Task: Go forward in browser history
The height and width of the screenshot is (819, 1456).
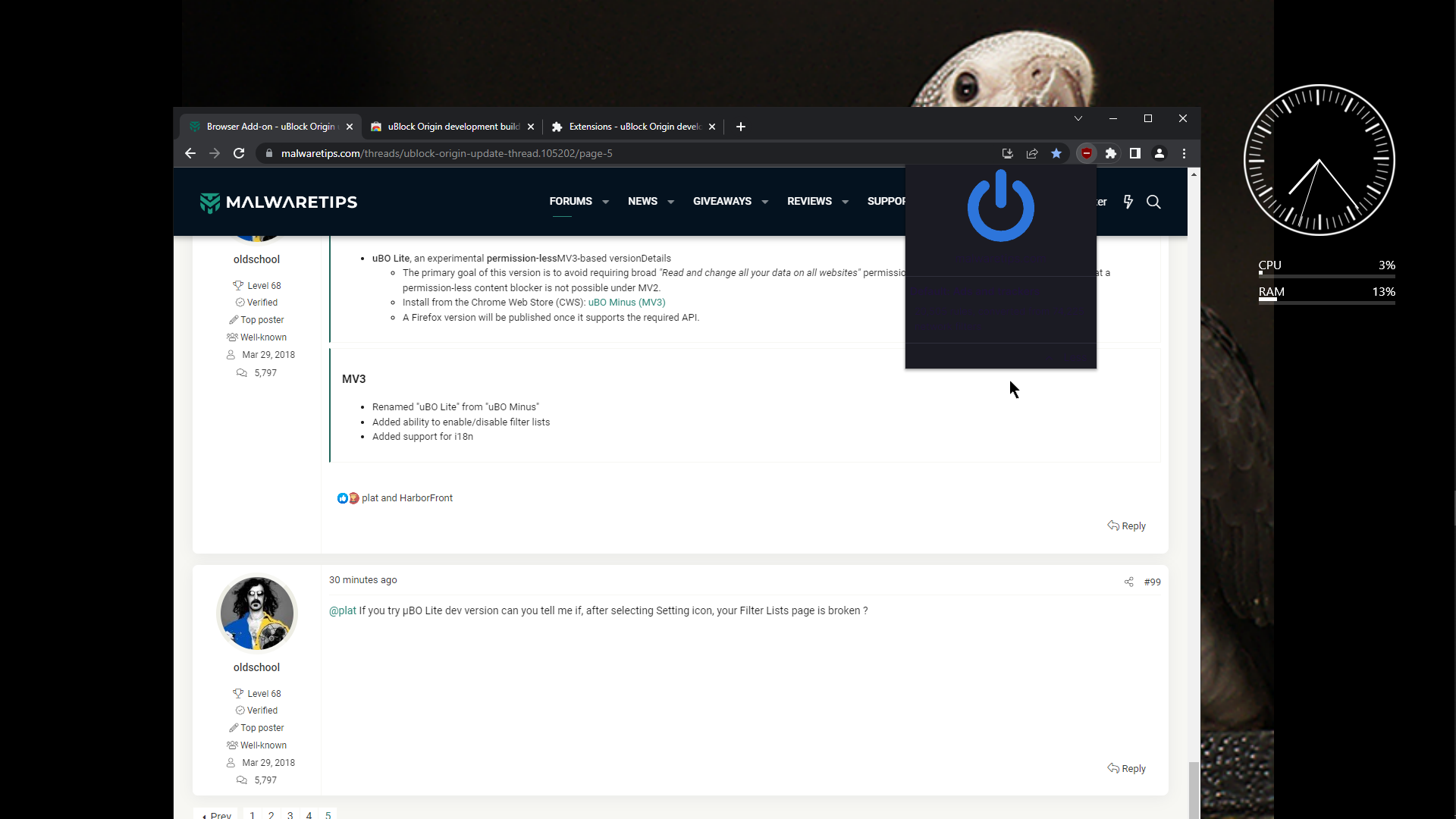Action: (x=215, y=153)
